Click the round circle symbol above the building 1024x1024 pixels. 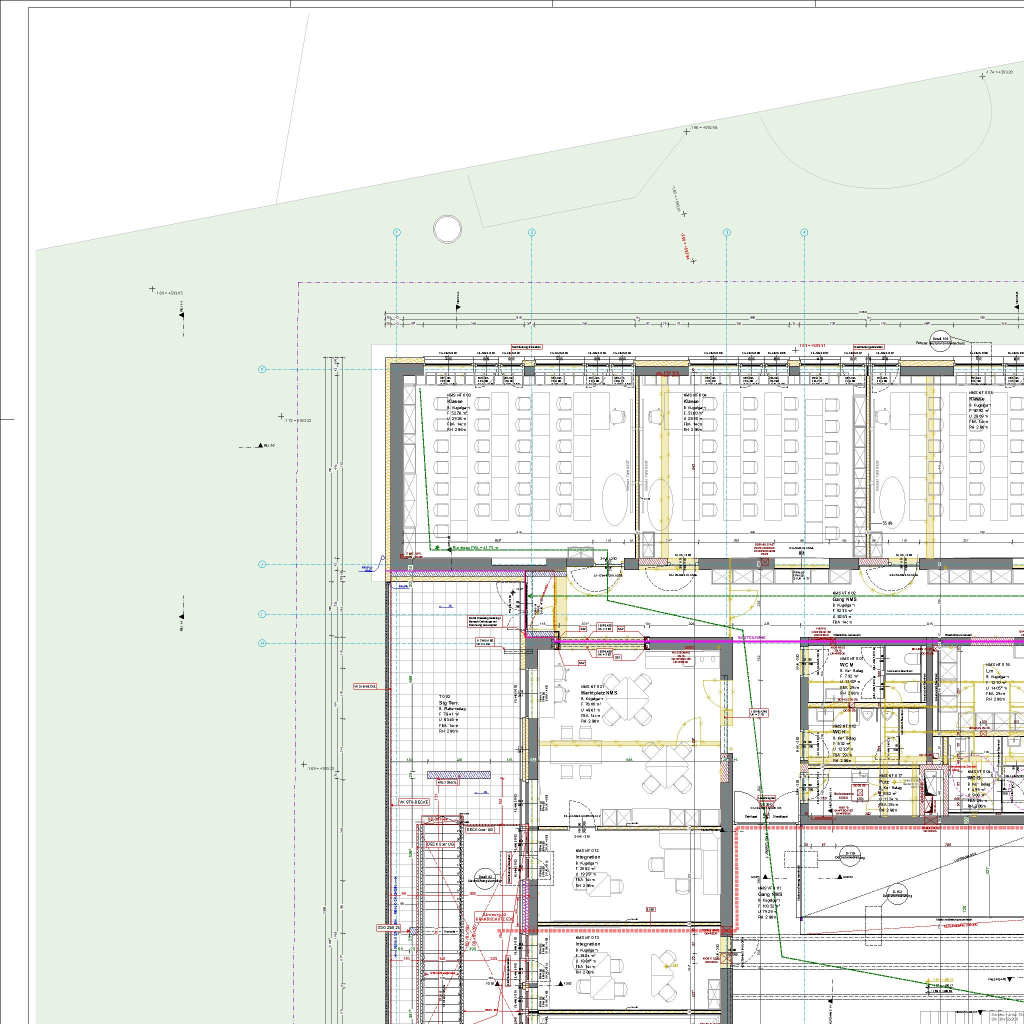pos(447,230)
